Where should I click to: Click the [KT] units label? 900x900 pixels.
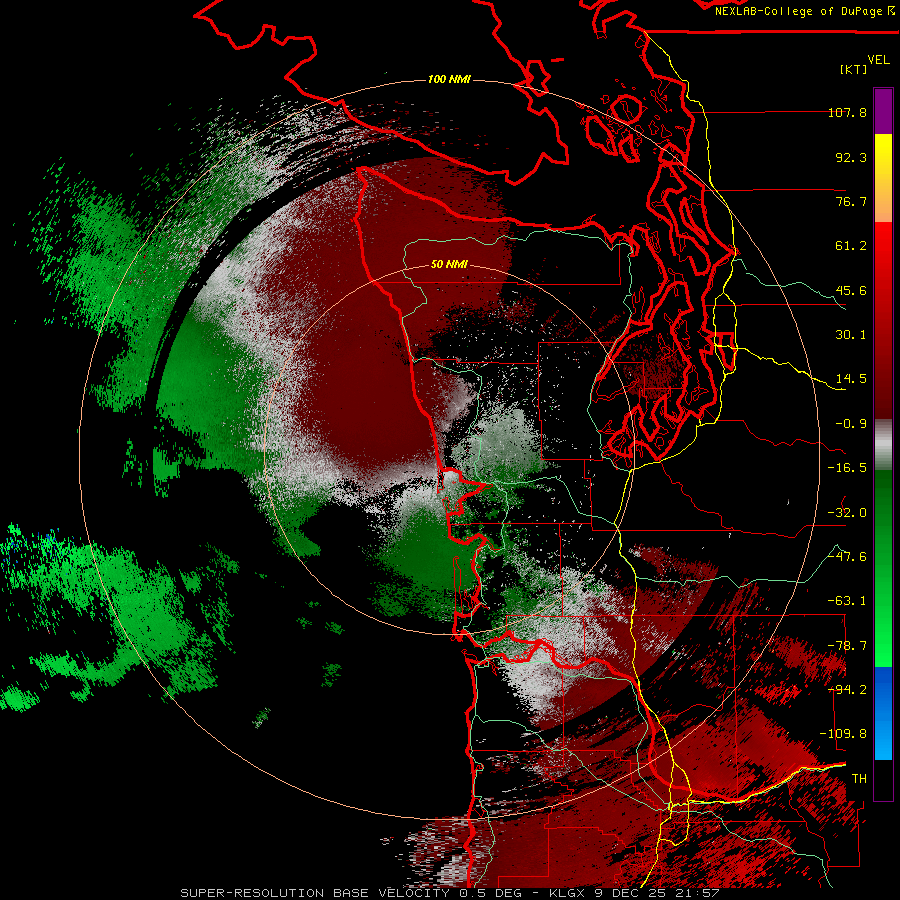click(x=854, y=69)
